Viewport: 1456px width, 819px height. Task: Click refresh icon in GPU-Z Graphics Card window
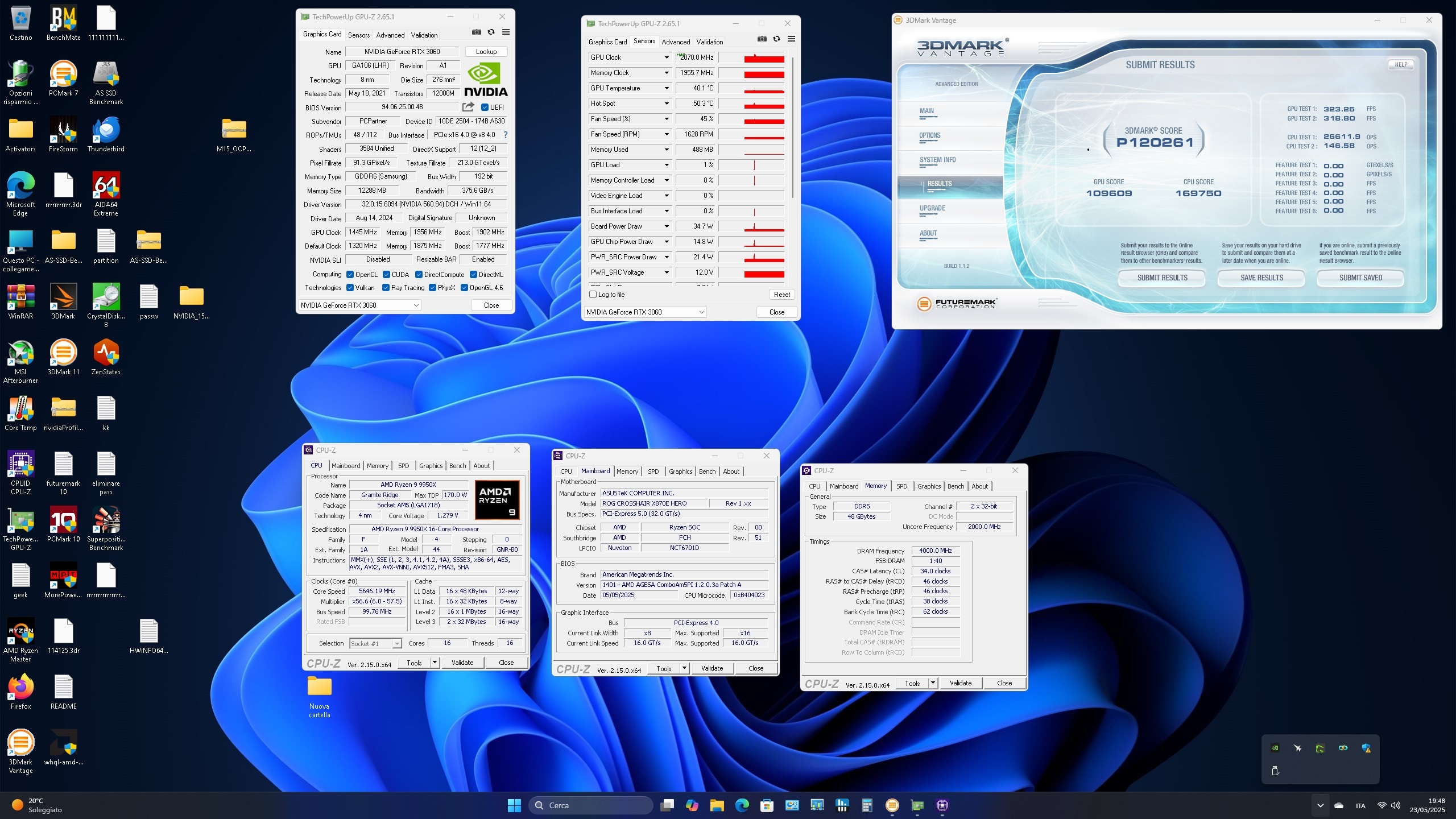pos(491,32)
